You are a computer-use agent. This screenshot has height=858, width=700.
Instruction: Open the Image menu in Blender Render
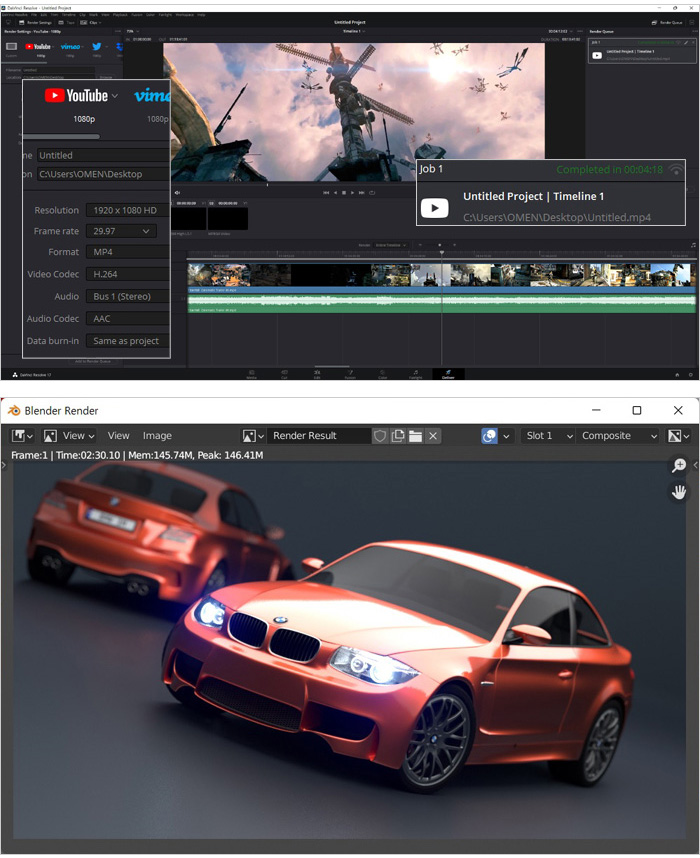click(x=157, y=436)
